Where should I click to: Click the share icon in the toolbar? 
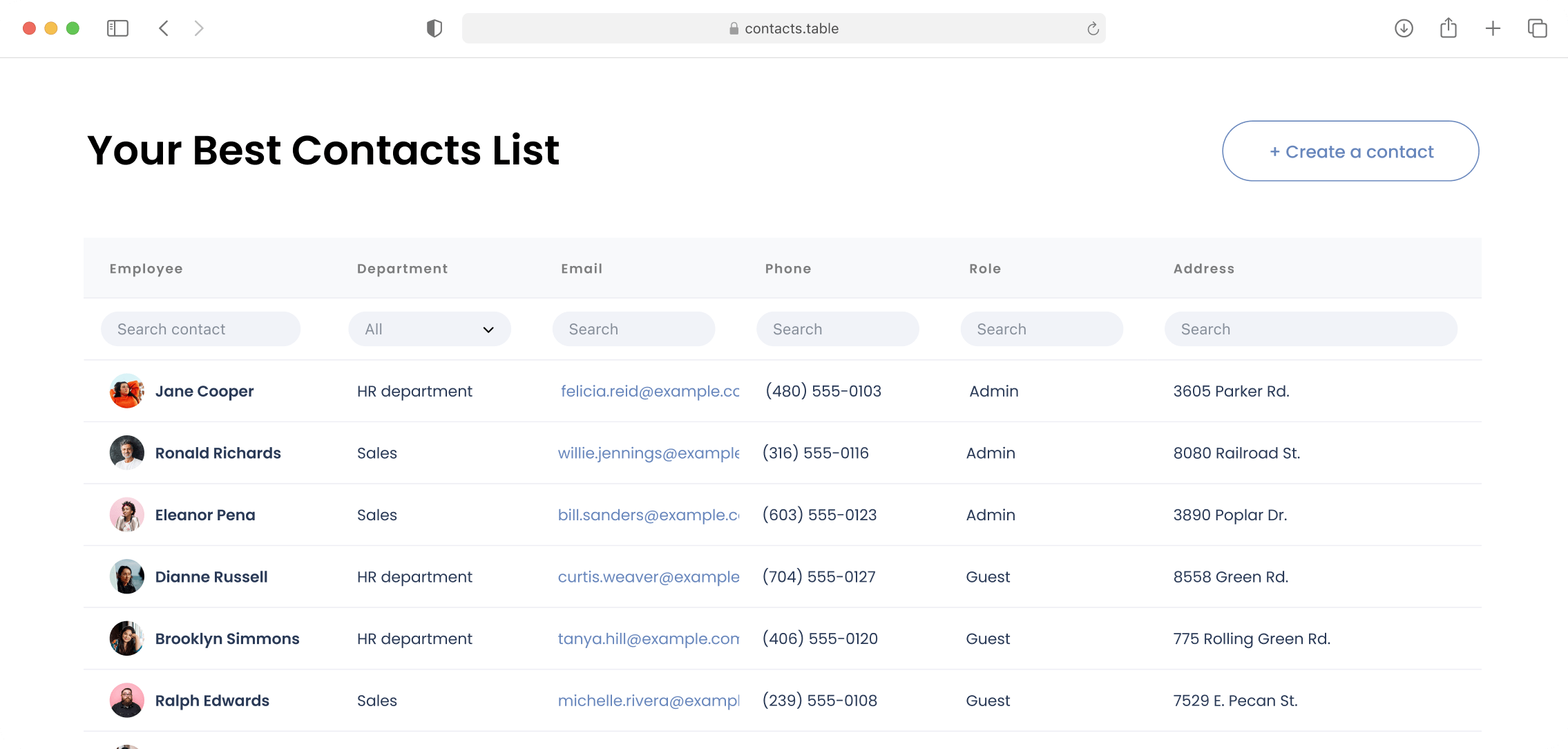[x=1449, y=28]
